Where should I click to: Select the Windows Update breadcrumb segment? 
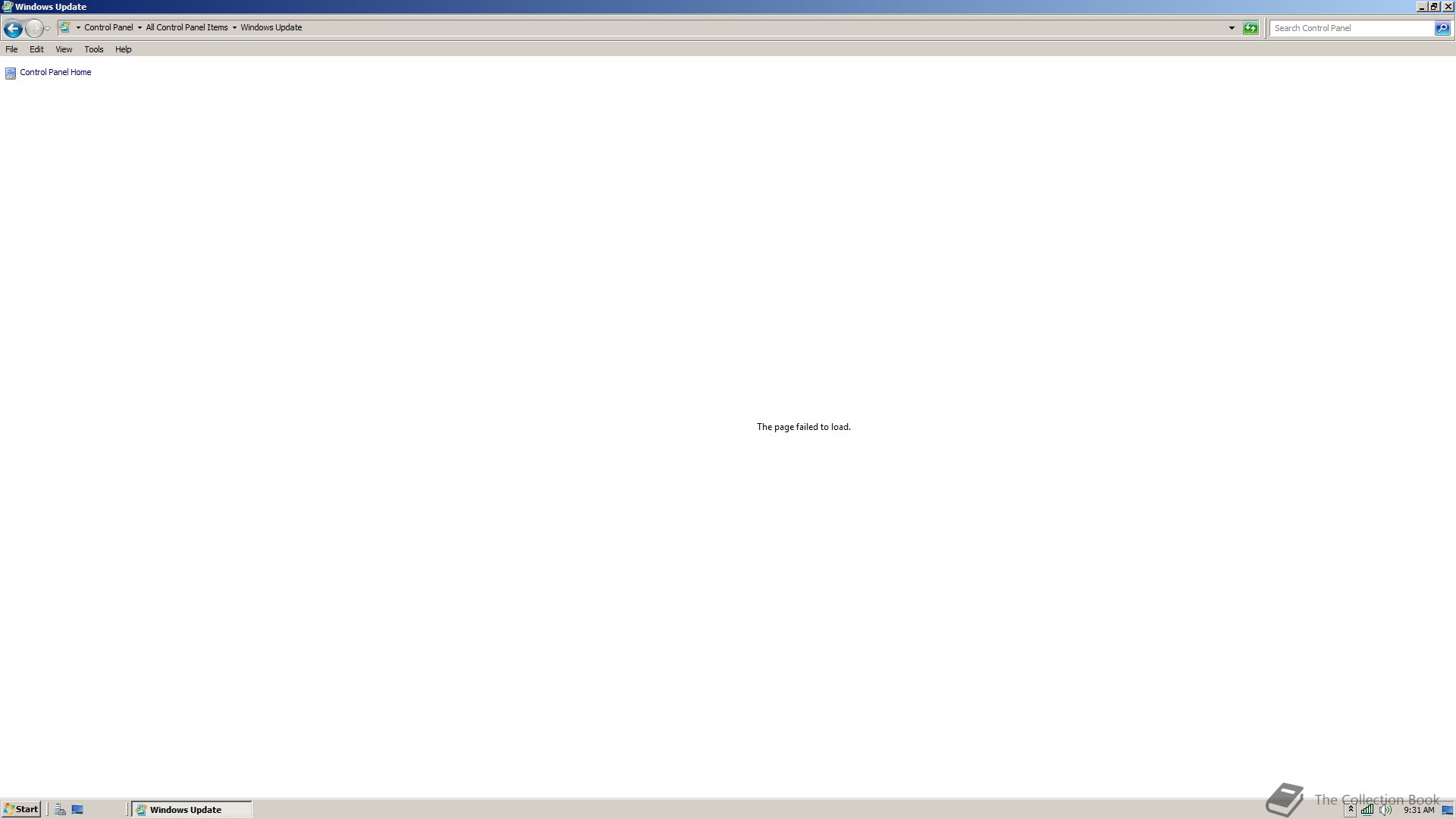(271, 27)
